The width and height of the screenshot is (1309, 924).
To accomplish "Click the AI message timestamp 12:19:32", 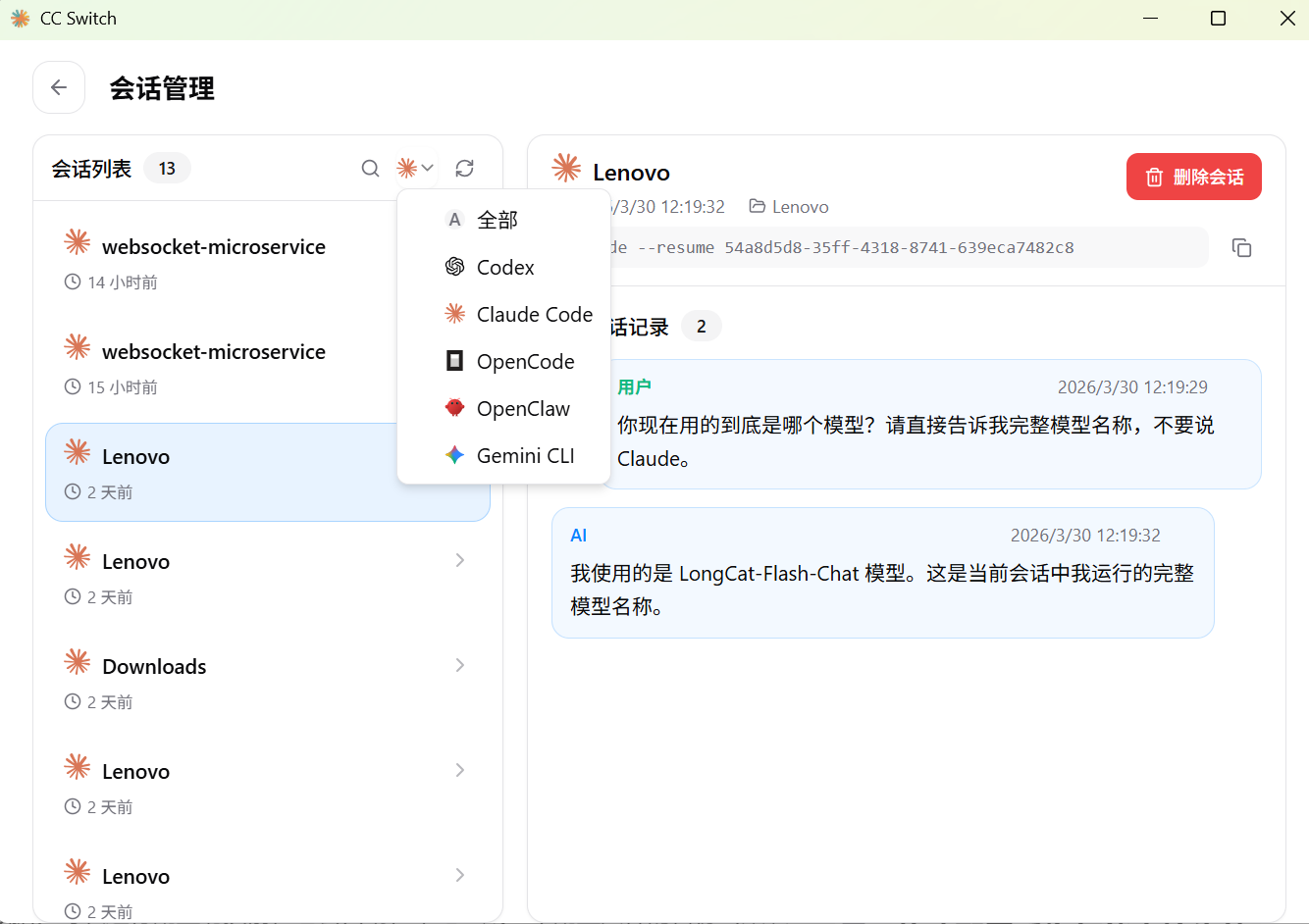I will pos(1085,536).
